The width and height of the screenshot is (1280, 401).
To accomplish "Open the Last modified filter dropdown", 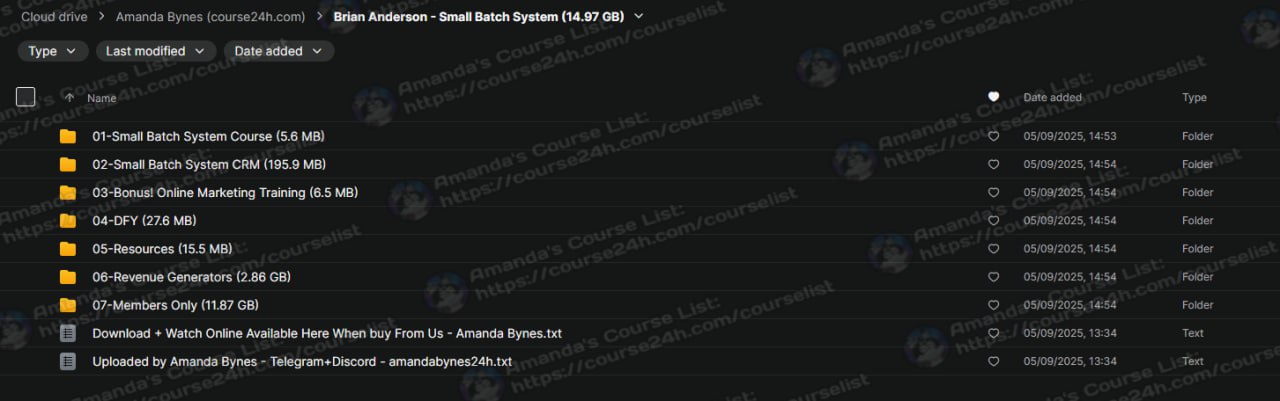I will click(x=155, y=51).
